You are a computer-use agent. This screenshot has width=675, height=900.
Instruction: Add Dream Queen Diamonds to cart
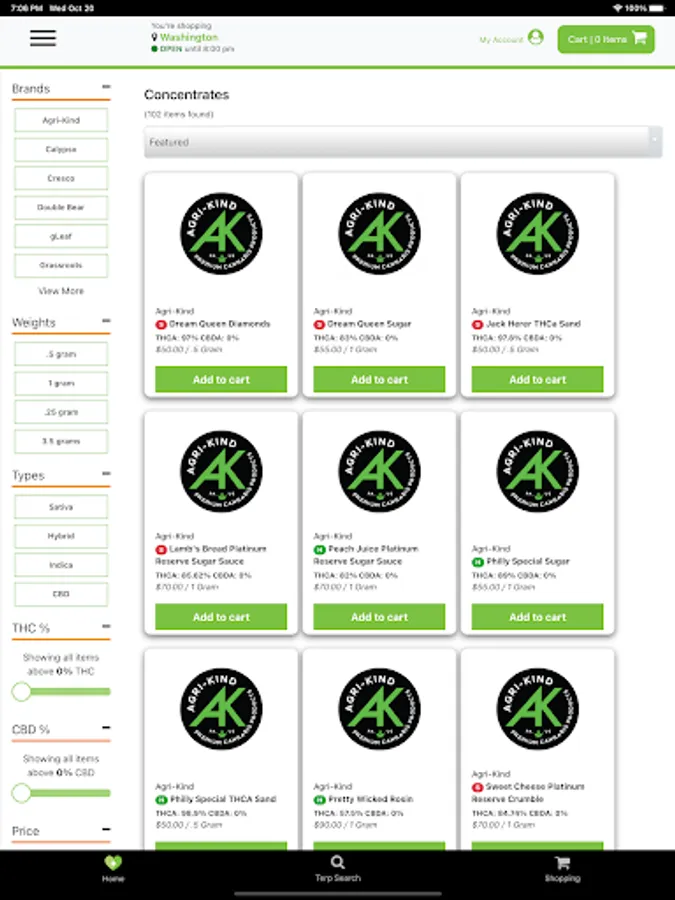tap(221, 379)
